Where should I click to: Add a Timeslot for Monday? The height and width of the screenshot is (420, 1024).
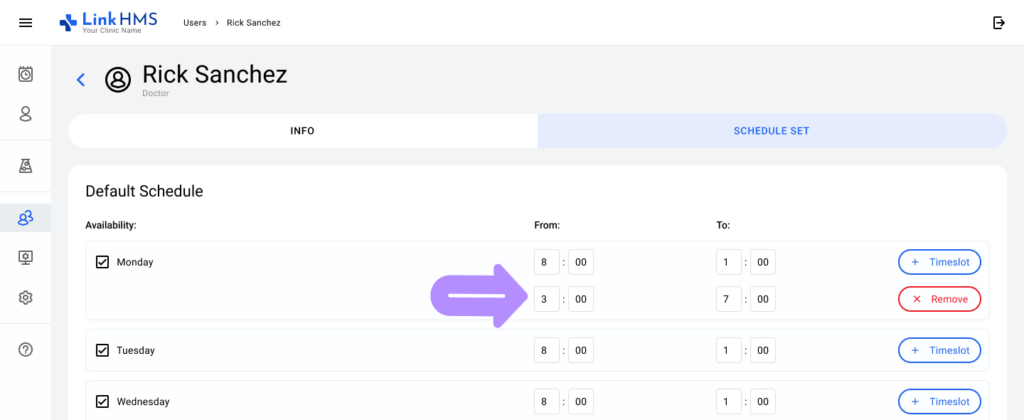click(940, 262)
